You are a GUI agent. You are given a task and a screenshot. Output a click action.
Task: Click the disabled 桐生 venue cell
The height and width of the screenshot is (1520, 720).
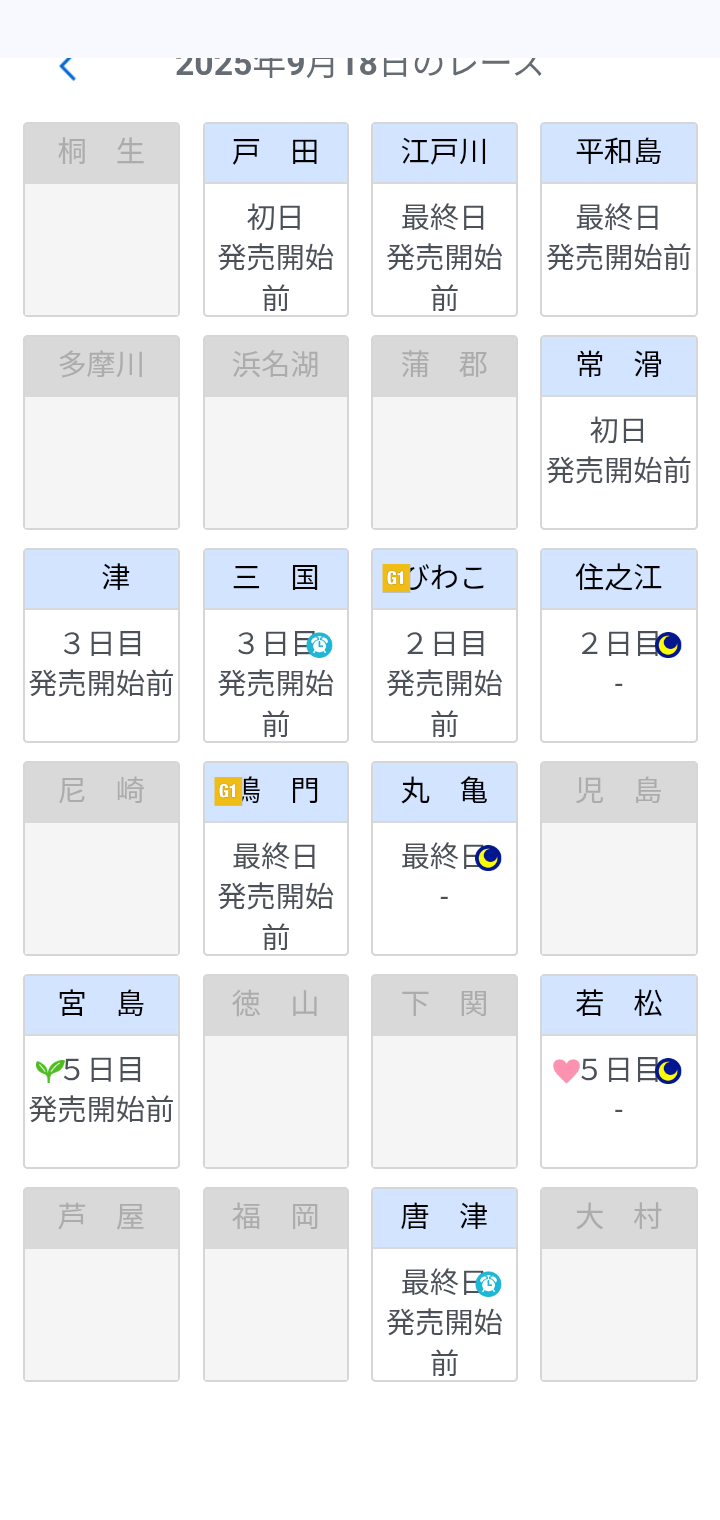coord(102,220)
